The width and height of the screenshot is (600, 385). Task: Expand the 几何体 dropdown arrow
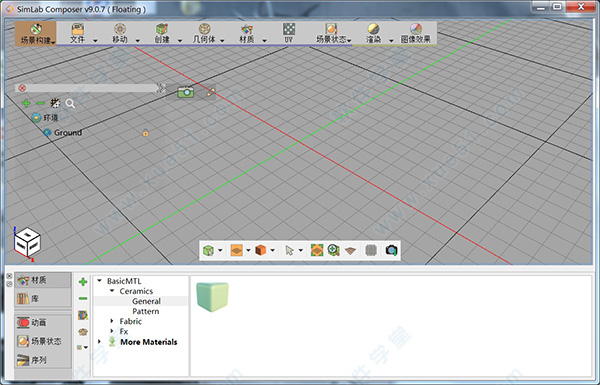point(222,40)
